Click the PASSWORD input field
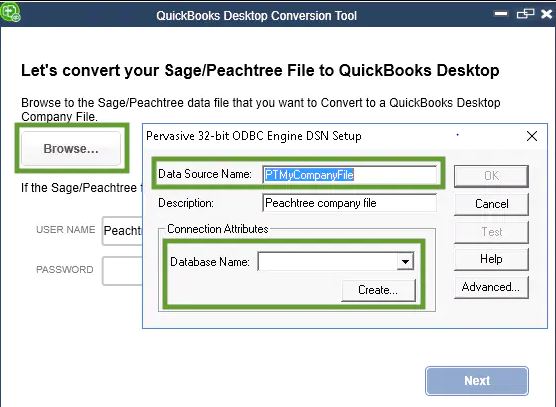This screenshot has height=407, width=556. point(122,271)
